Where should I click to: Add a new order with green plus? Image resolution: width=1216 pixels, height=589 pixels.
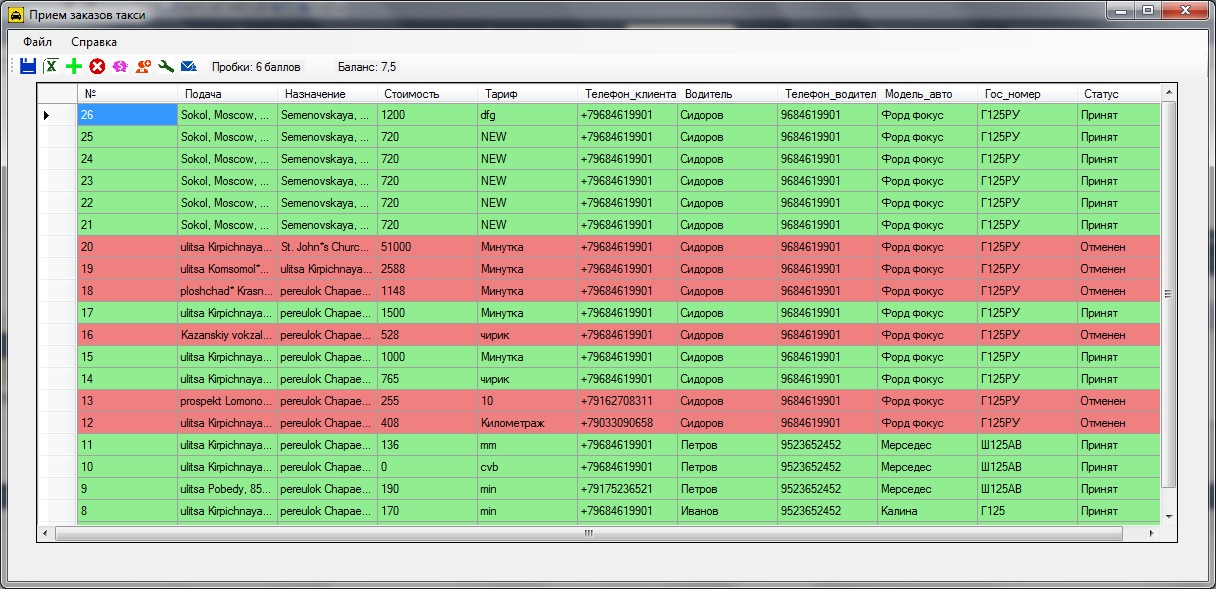[x=74, y=66]
